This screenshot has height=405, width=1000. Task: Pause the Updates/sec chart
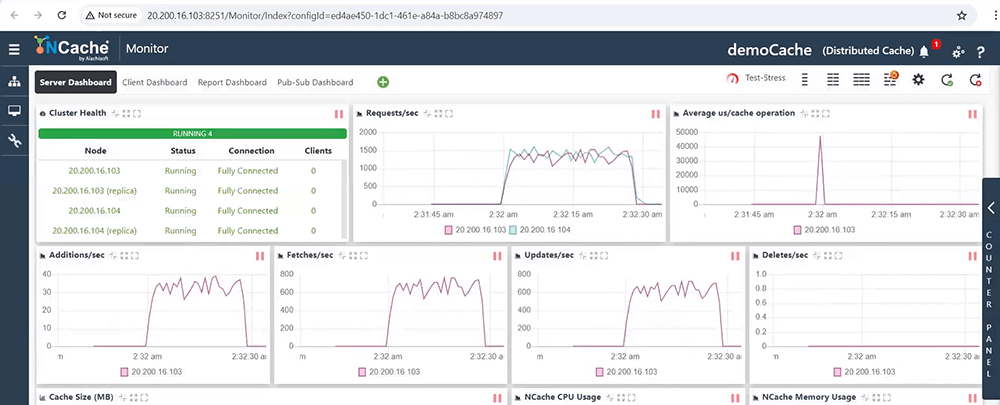(x=735, y=256)
